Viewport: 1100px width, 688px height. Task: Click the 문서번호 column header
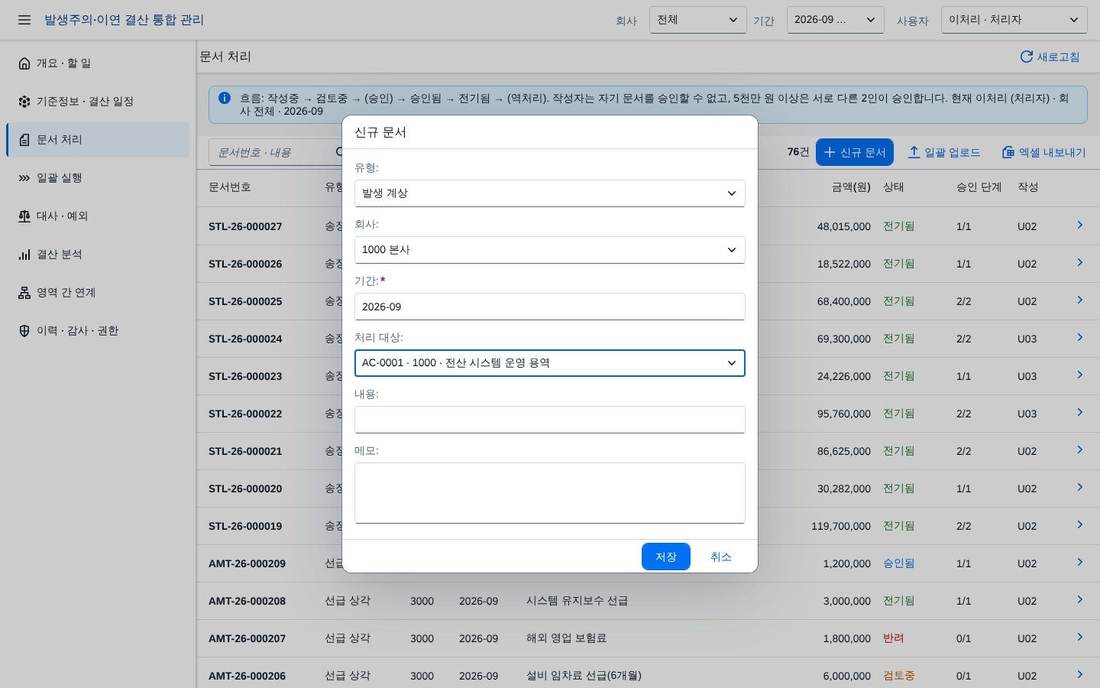[229, 187]
